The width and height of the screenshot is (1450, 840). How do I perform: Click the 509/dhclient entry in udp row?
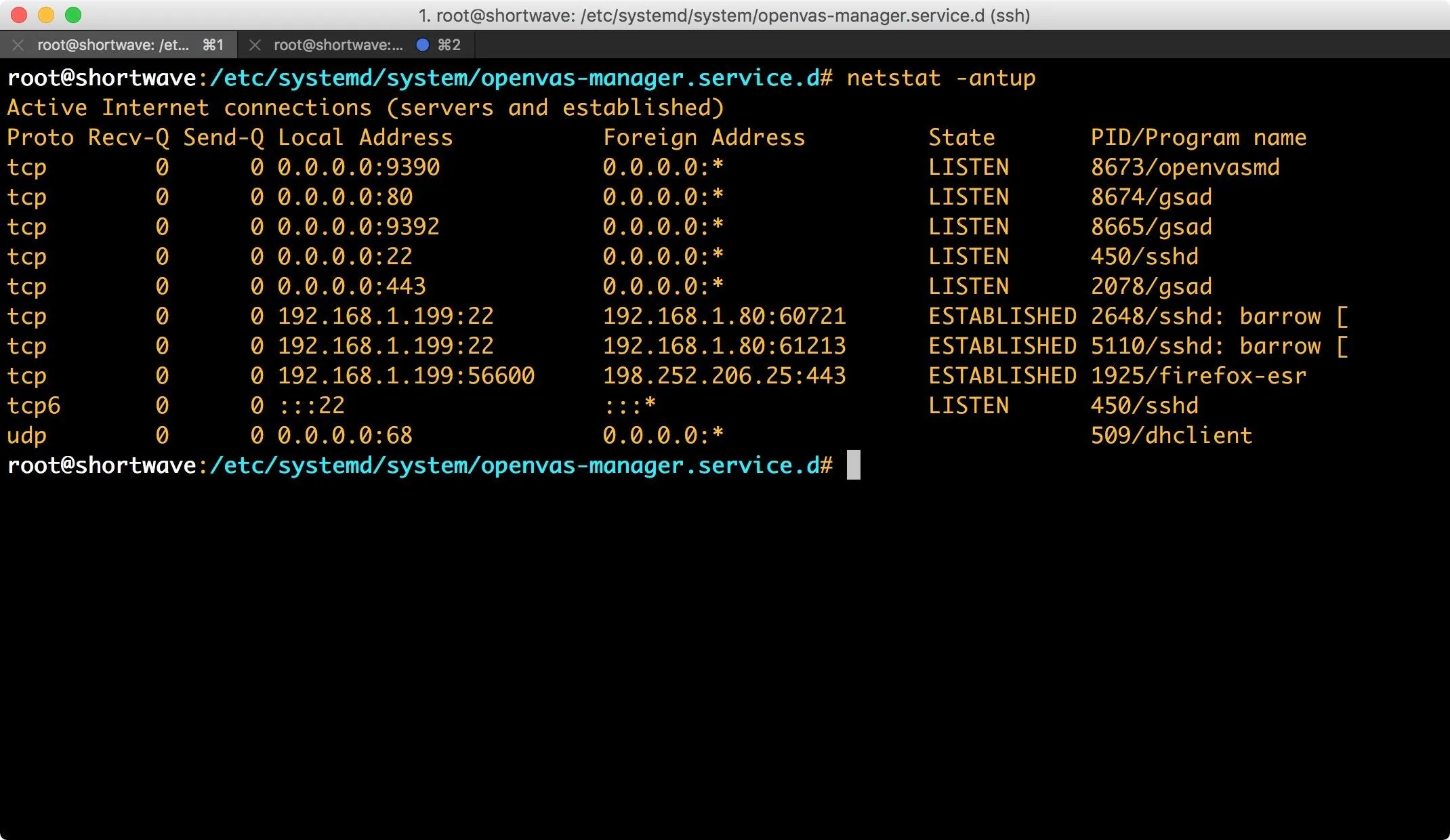point(1172,436)
